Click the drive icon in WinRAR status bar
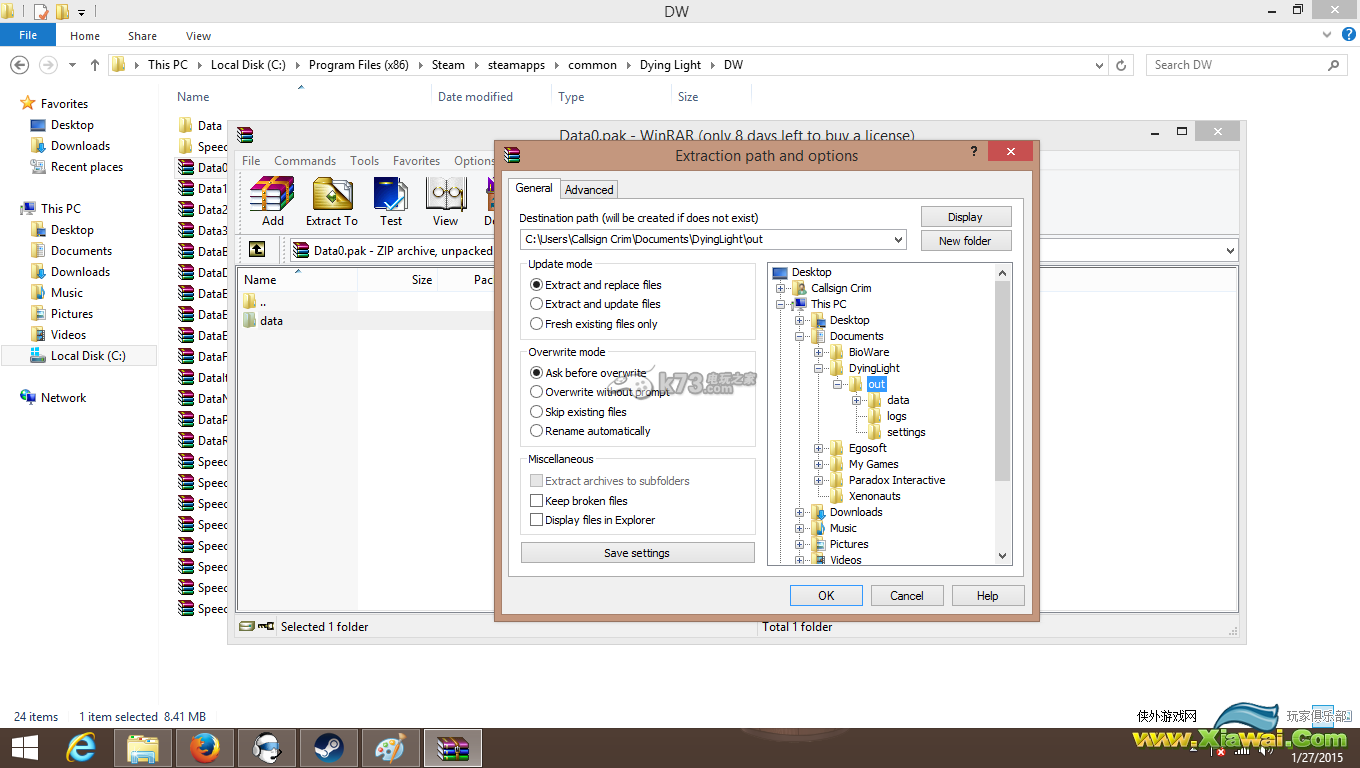Viewport: 1360px width, 768px height. click(249, 626)
